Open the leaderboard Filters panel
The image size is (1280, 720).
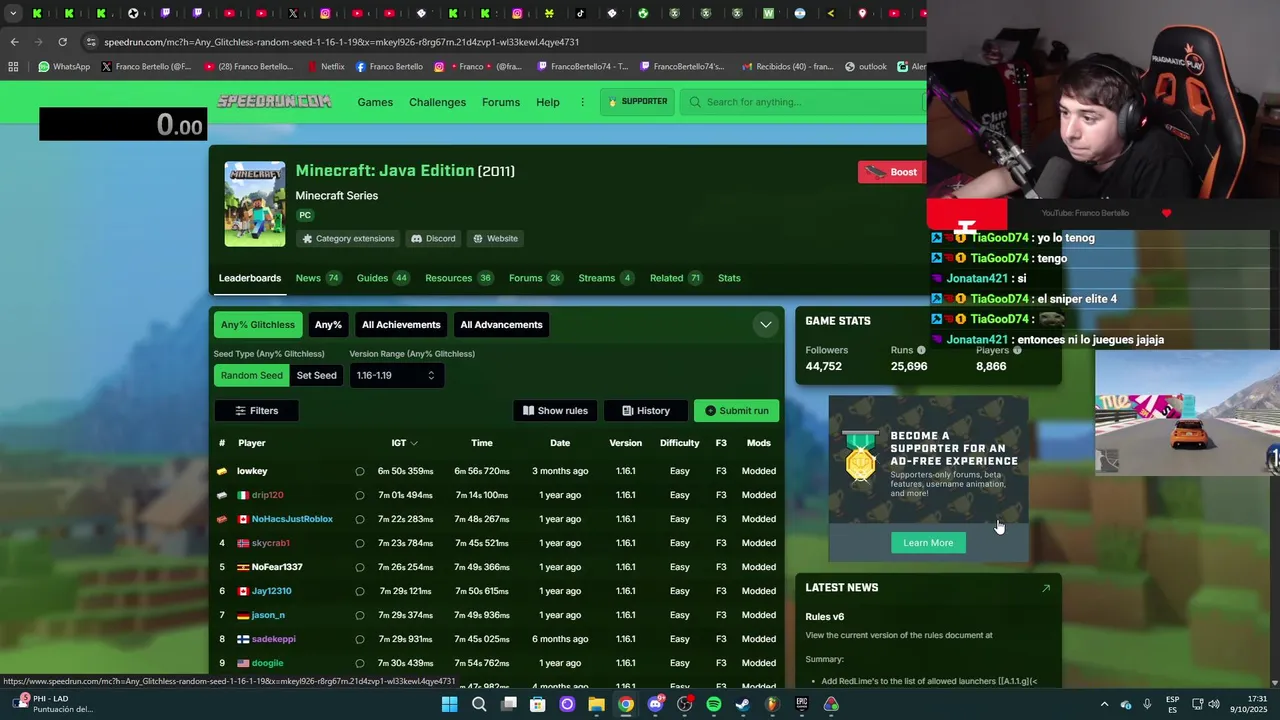pos(256,411)
